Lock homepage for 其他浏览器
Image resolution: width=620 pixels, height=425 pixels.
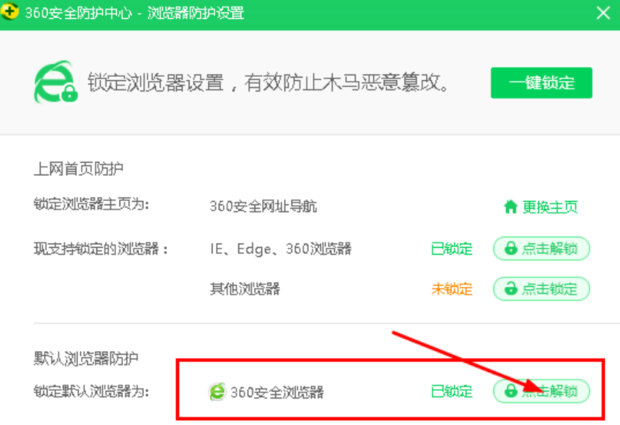pyautogui.click(x=541, y=289)
